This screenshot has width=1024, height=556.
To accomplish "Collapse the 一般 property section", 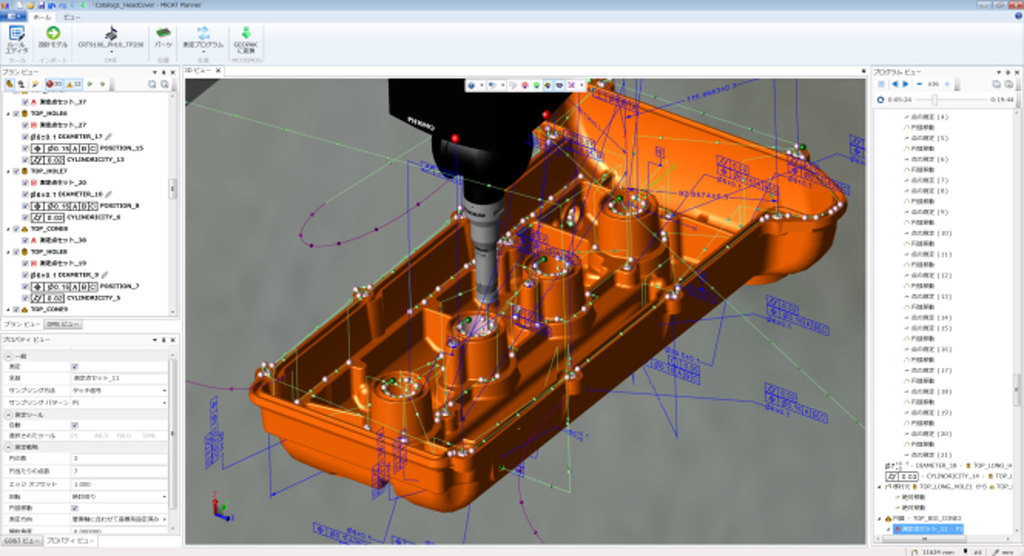I will click(x=8, y=356).
